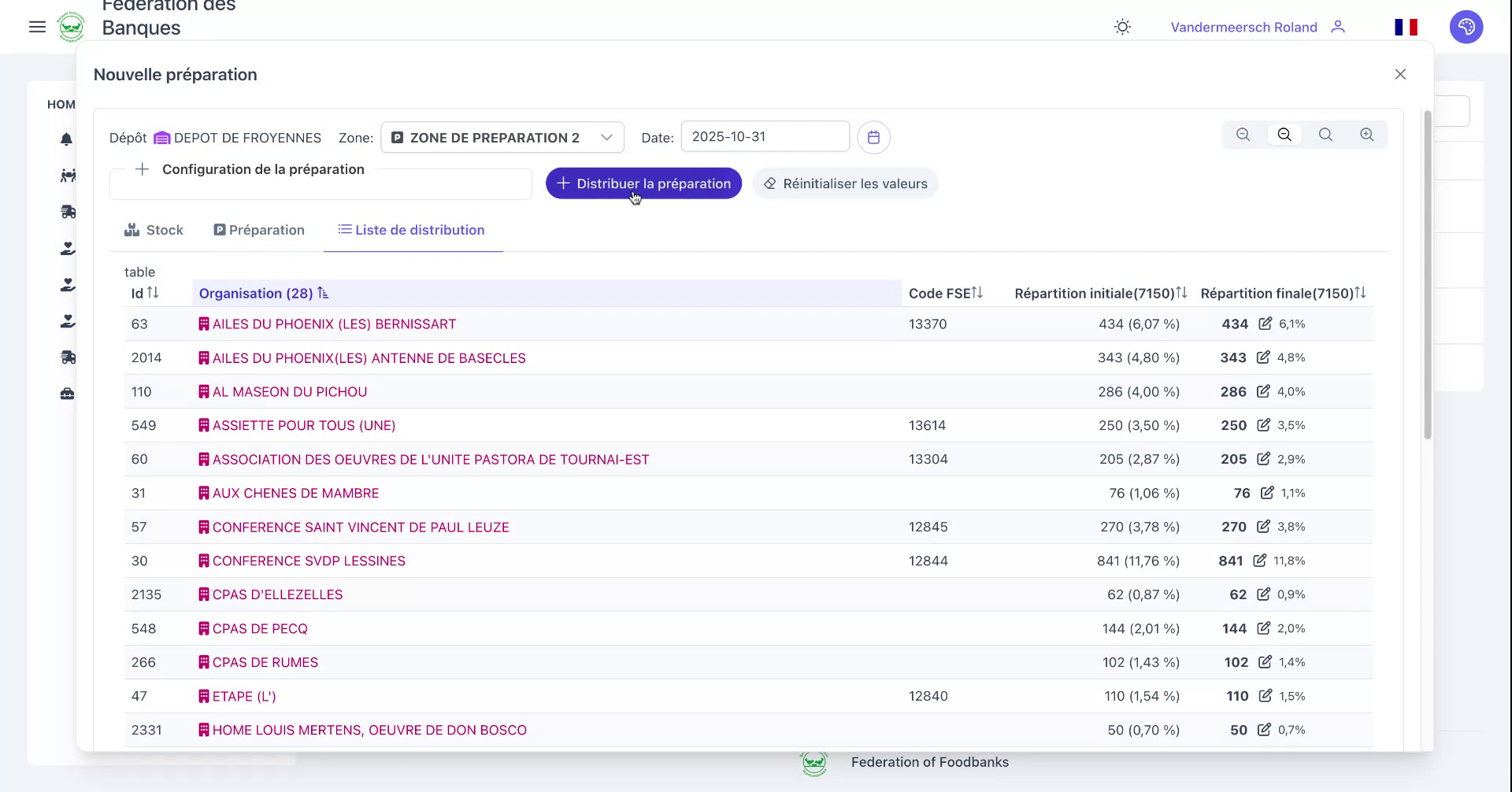Click the Distribuer la préparation button
The image size is (1512, 792).
click(x=643, y=183)
